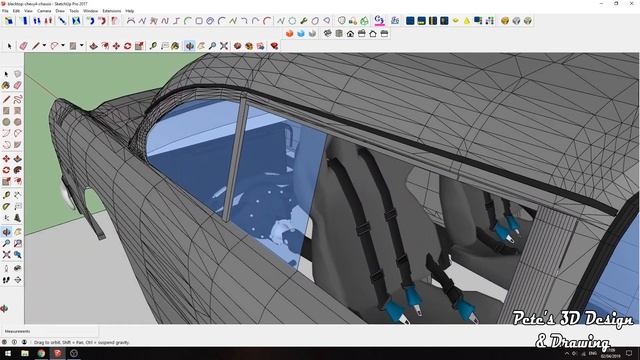Choose the Dimension tool

18,196
